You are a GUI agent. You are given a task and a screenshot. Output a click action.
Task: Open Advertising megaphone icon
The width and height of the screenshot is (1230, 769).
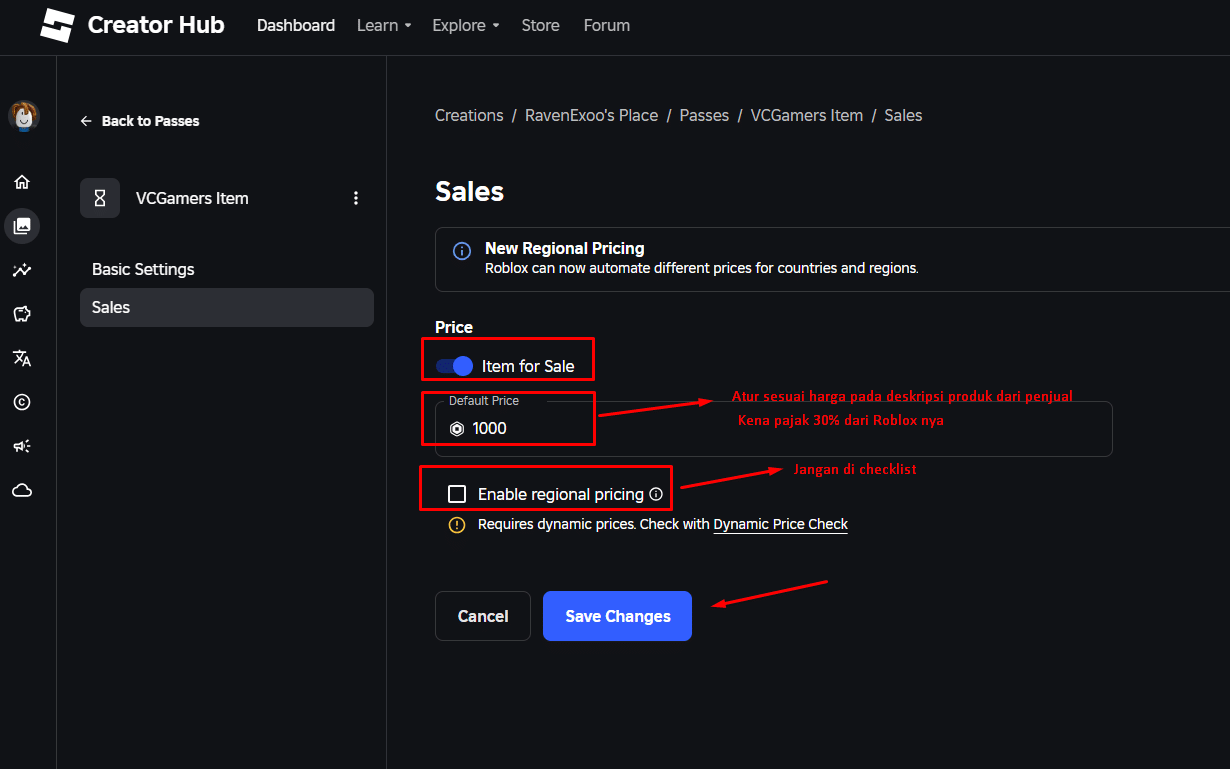tap(22, 446)
